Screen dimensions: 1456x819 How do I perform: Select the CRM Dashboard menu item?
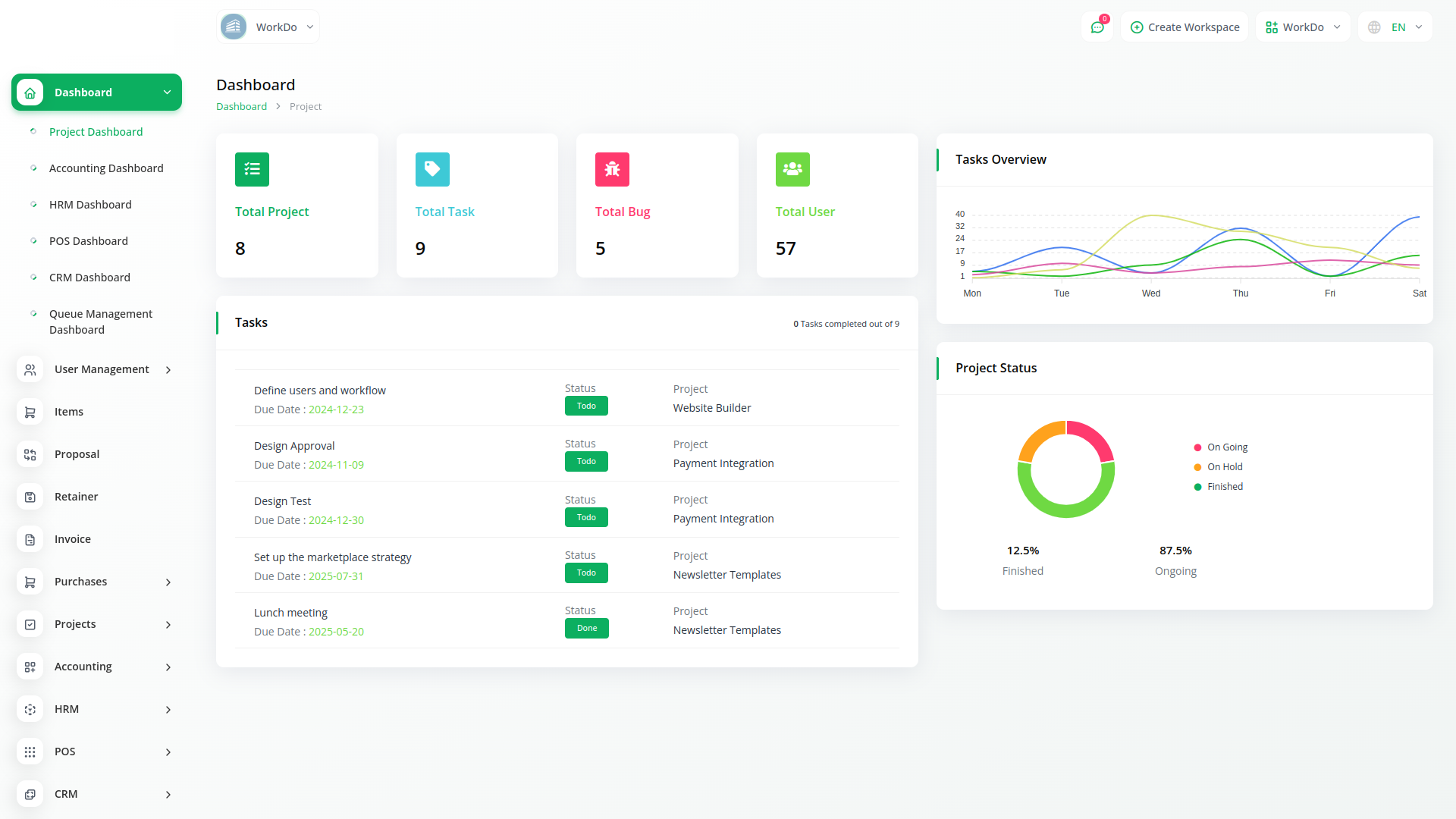point(89,278)
